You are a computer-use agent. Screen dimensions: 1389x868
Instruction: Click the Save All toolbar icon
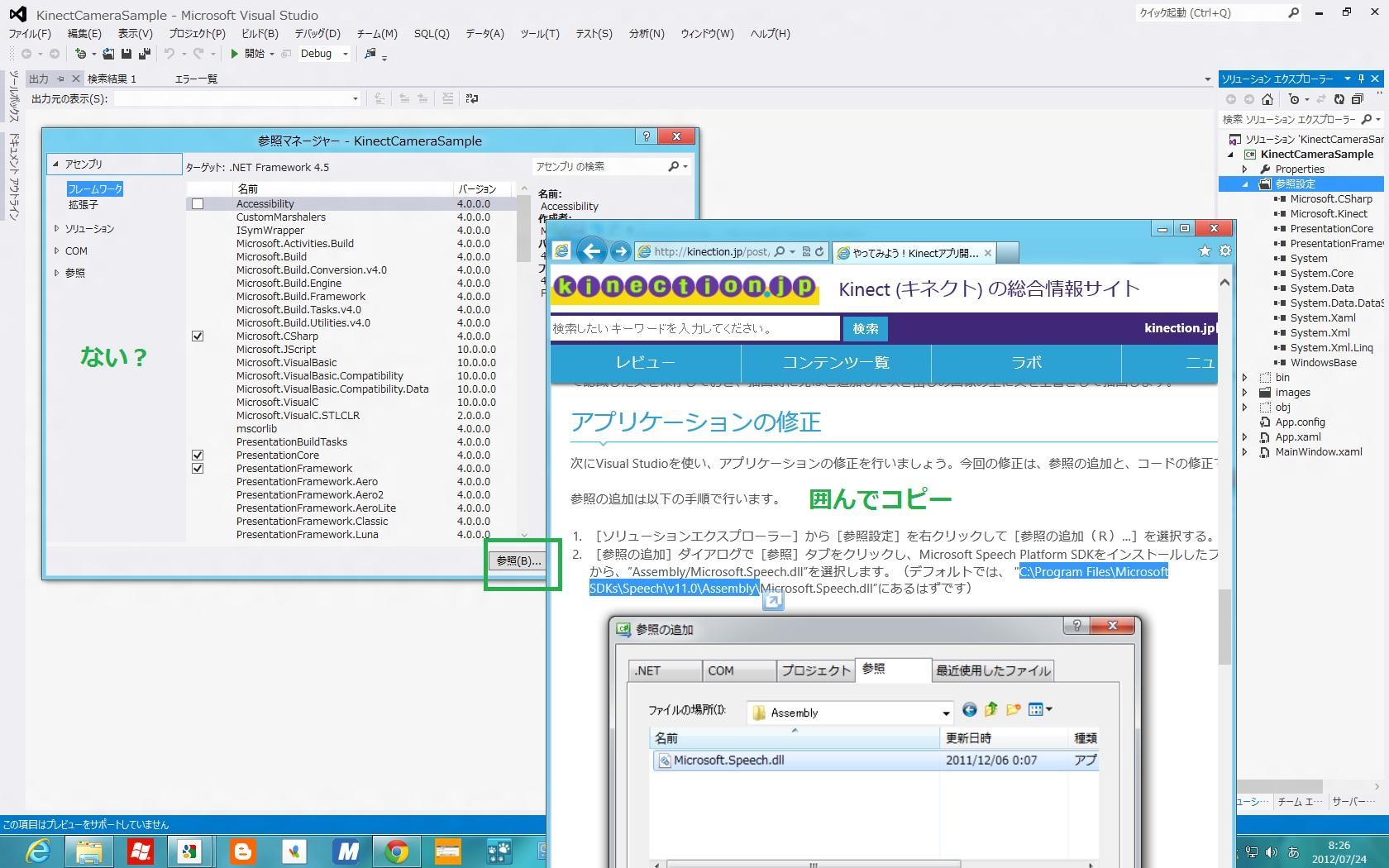144,54
